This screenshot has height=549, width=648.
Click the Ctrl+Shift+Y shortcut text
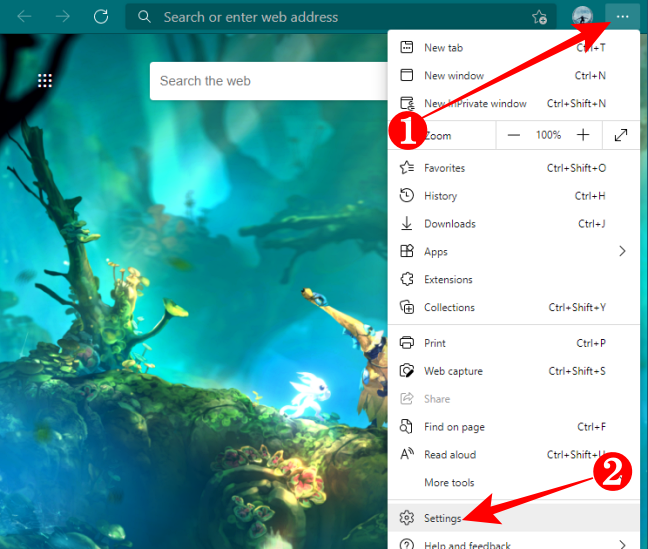577,307
